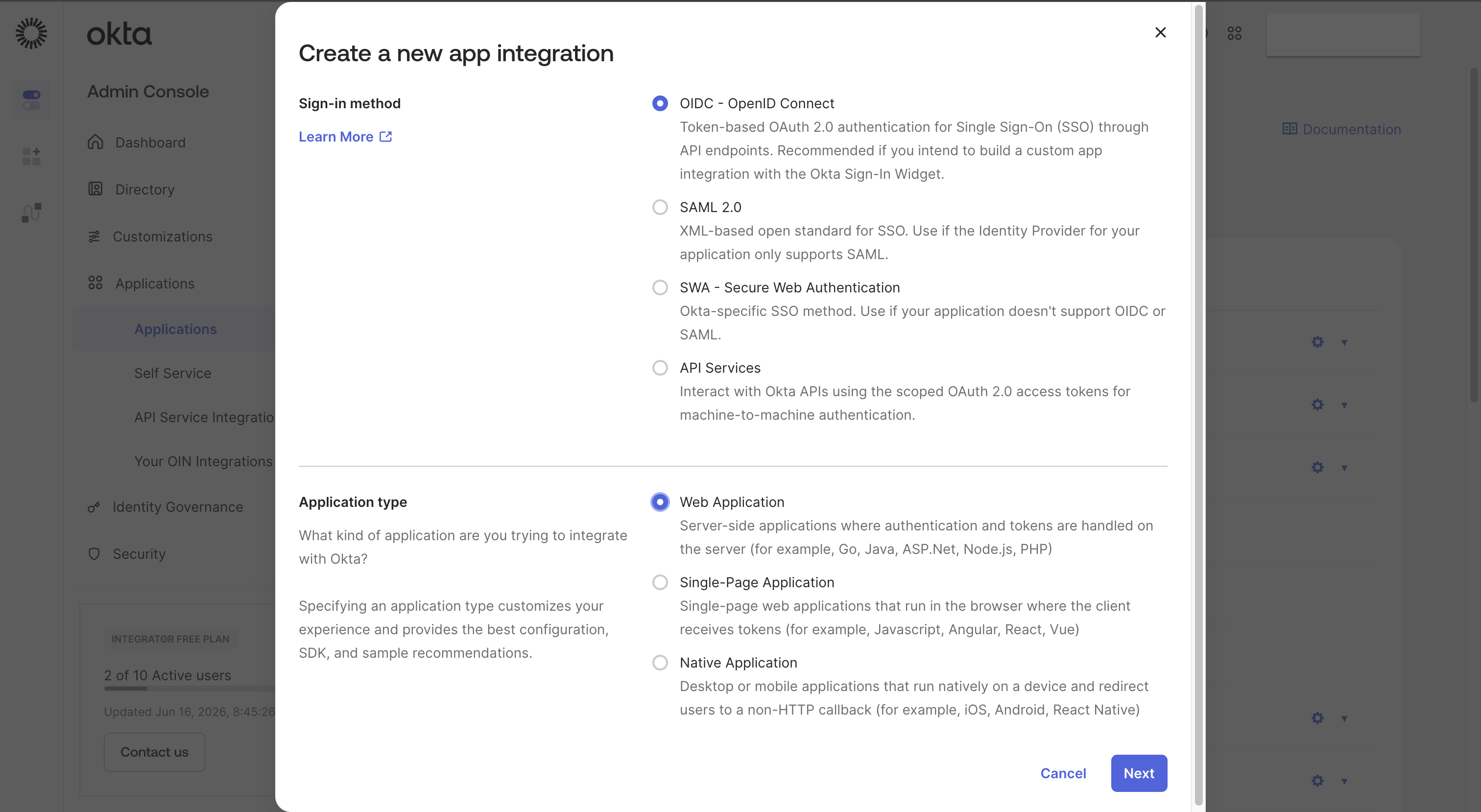Image resolution: width=1481 pixels, height=812 pixels.
Task: Expand the third application row dropdown arrow
Action: [1344, 468]
